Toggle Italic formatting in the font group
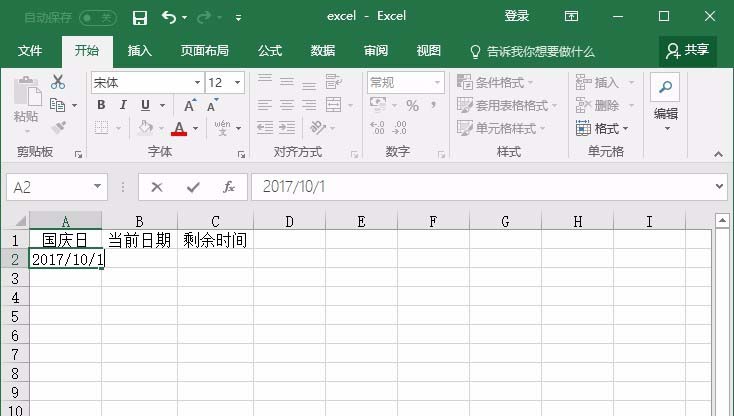The width and height of the screenshot is (734, 416). pos(123,105)
